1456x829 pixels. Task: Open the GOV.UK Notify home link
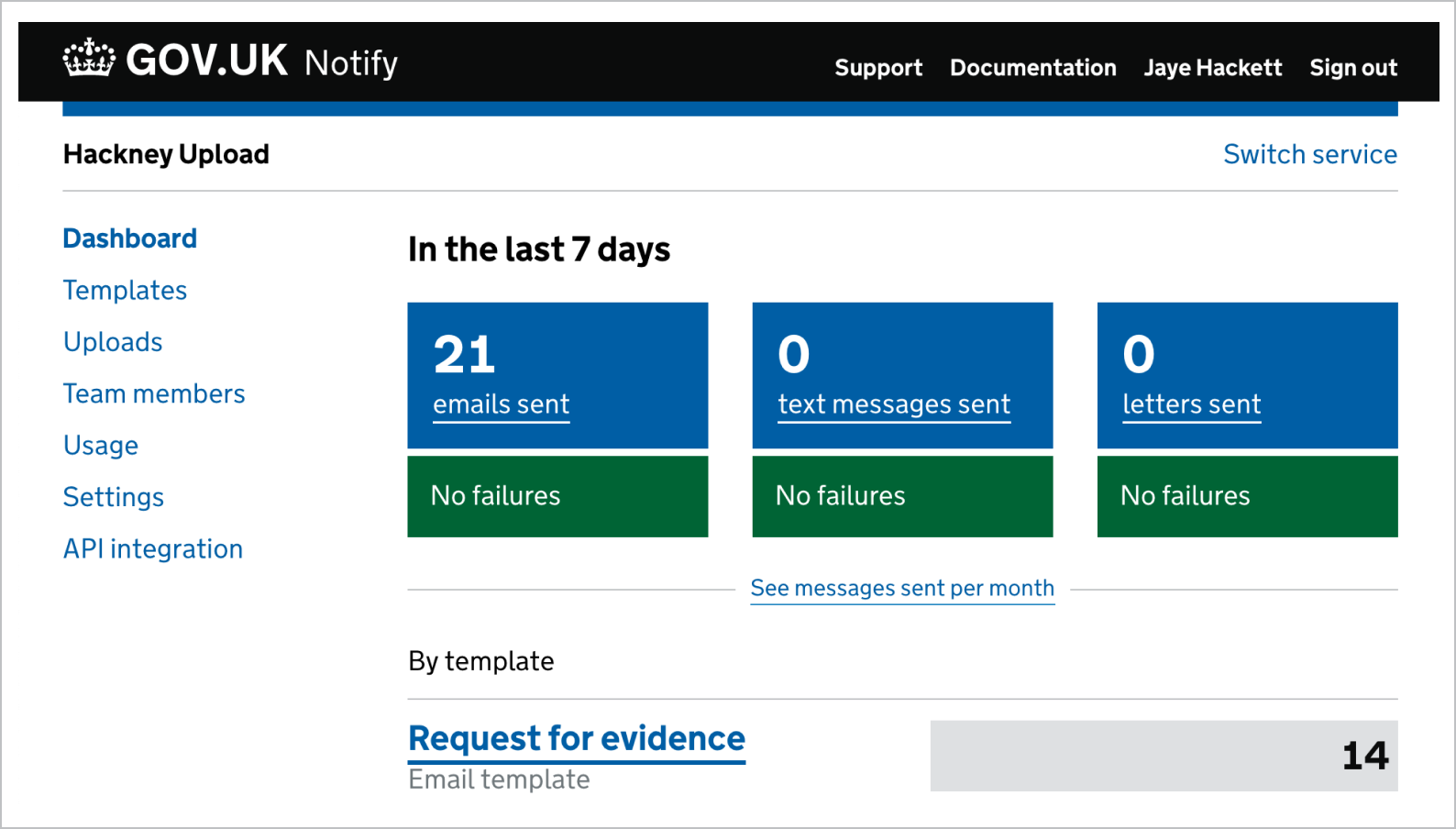230,61
